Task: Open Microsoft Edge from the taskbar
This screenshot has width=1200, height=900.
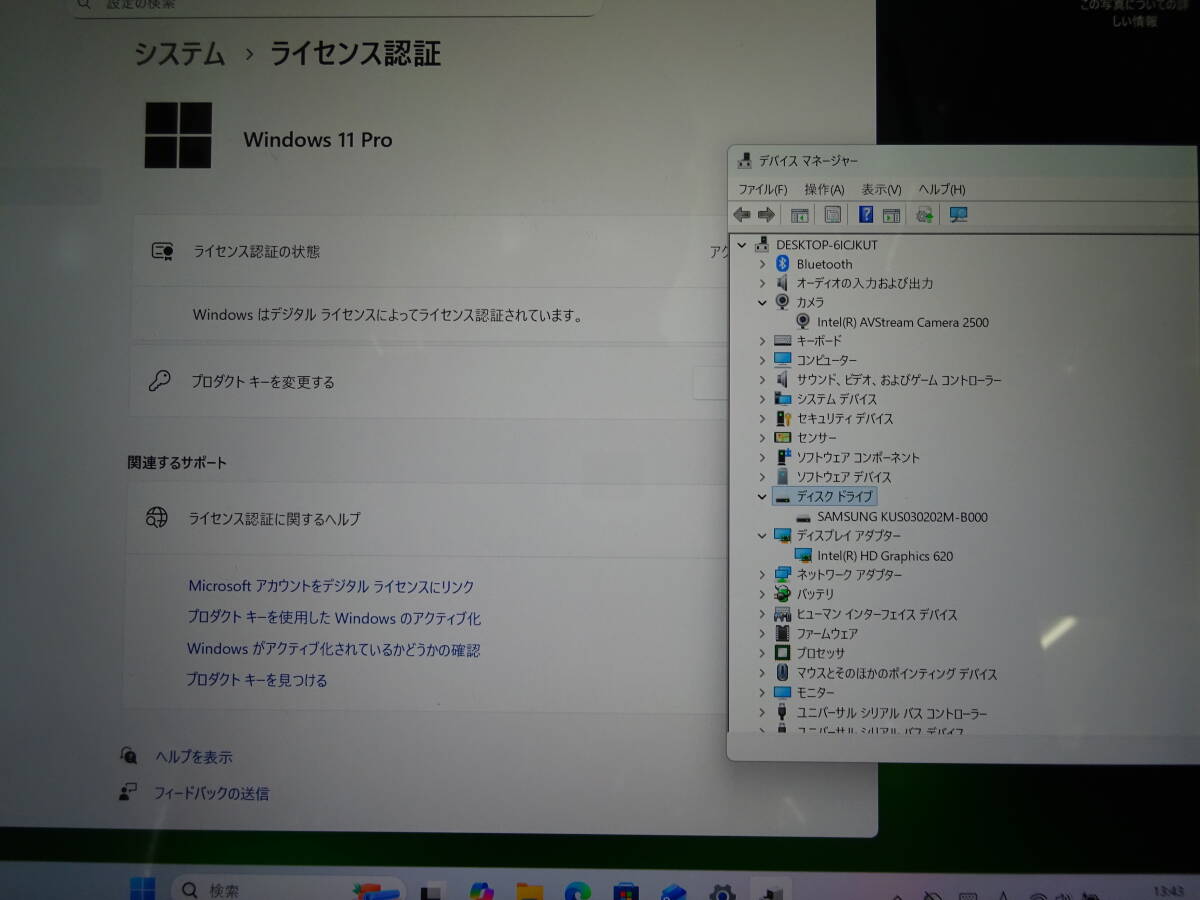Action: tap(577, 891)
